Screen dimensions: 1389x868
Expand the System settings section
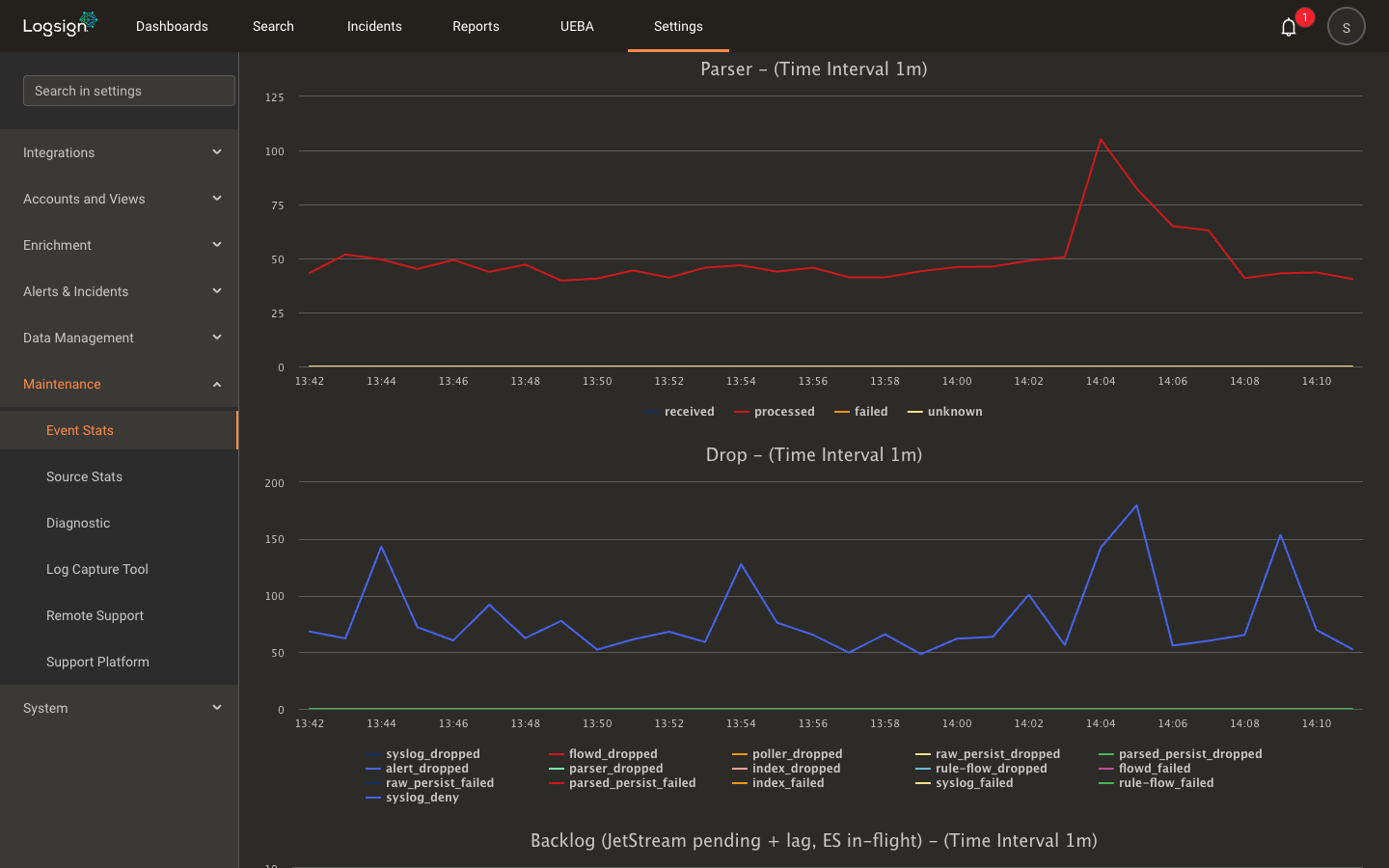click(120, 708)
